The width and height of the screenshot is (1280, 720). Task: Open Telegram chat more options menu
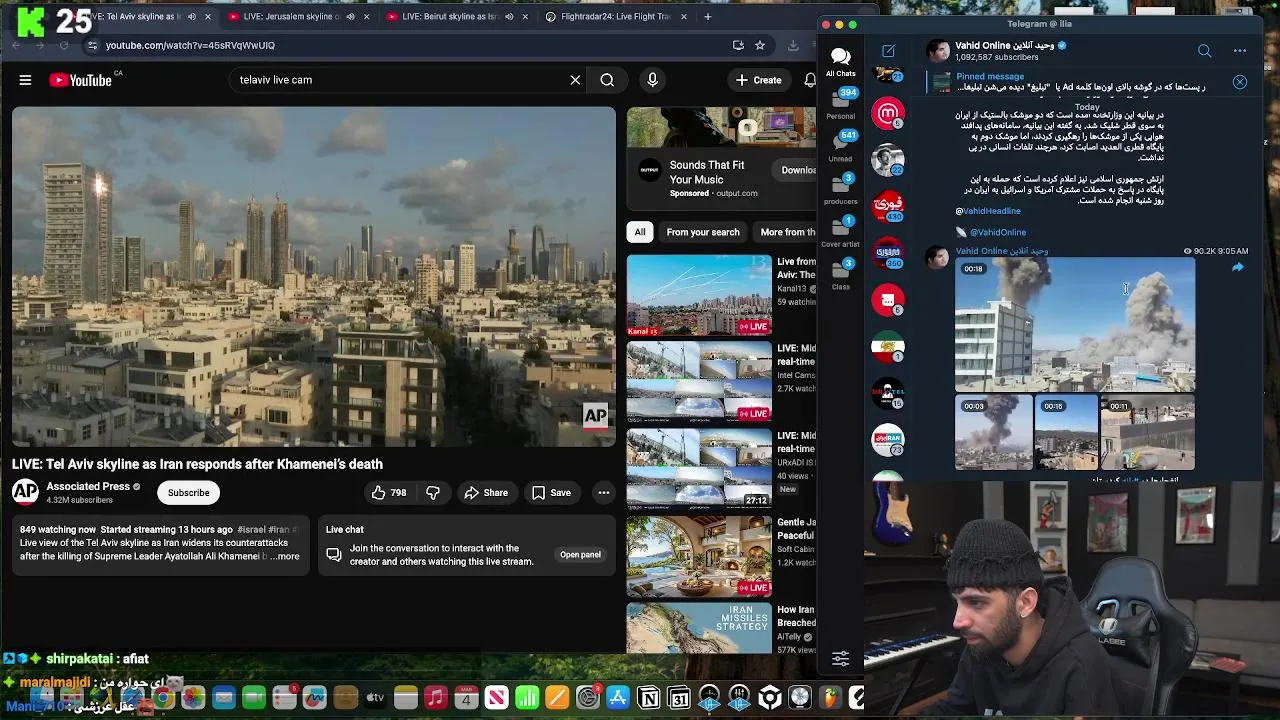(x=1240, y=51)
